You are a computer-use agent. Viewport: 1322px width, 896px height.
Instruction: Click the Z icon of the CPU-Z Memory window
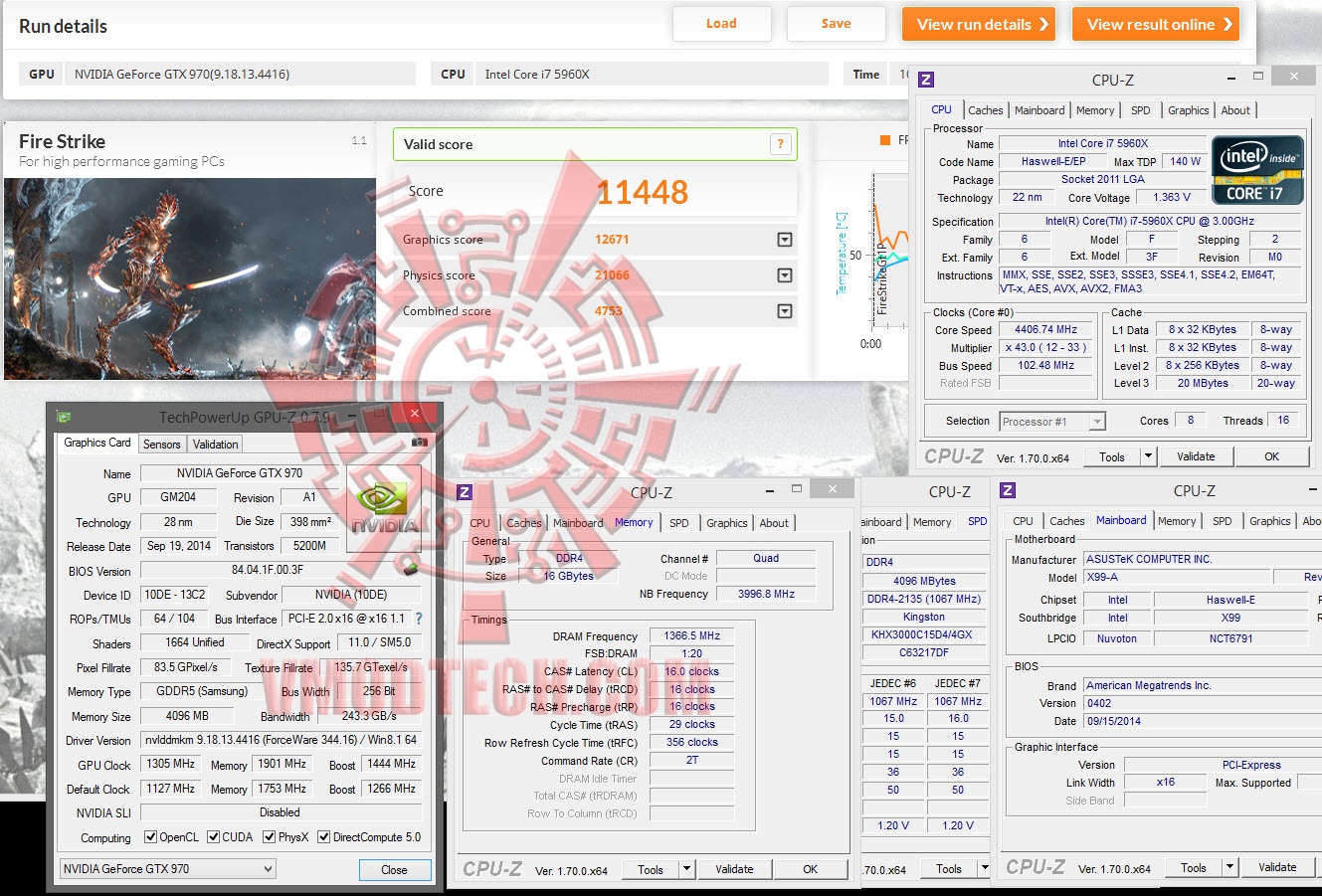[x=465, y=492]
